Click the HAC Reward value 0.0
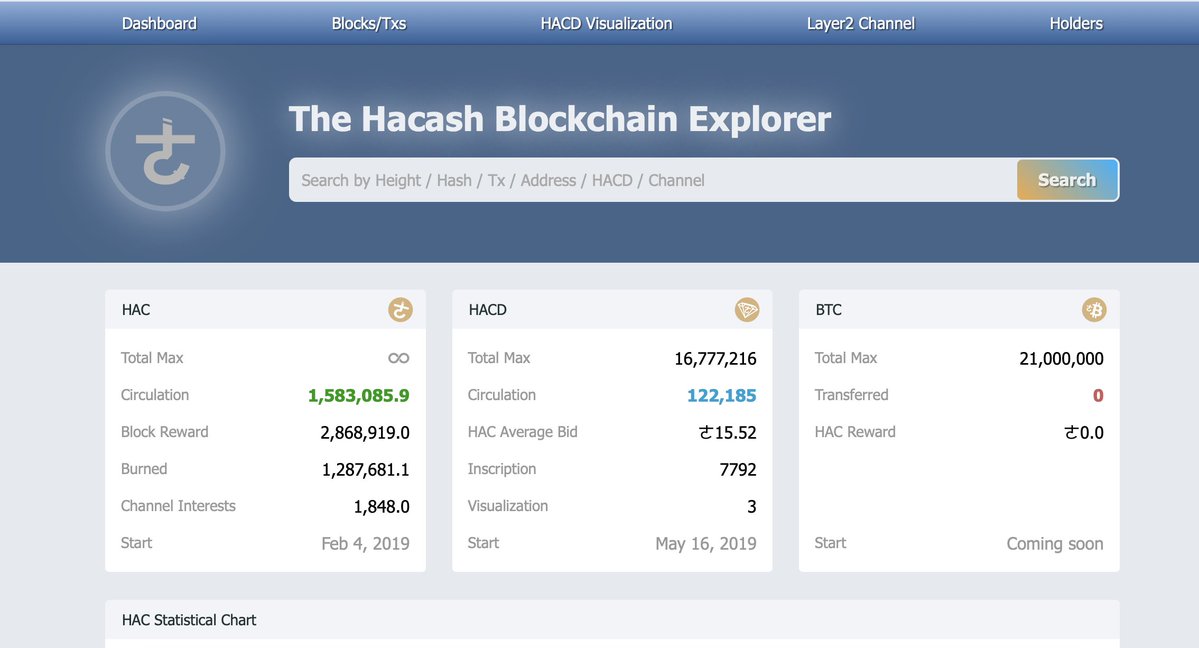This screenshot has height=648, width=1199. tap(1084, 433)
